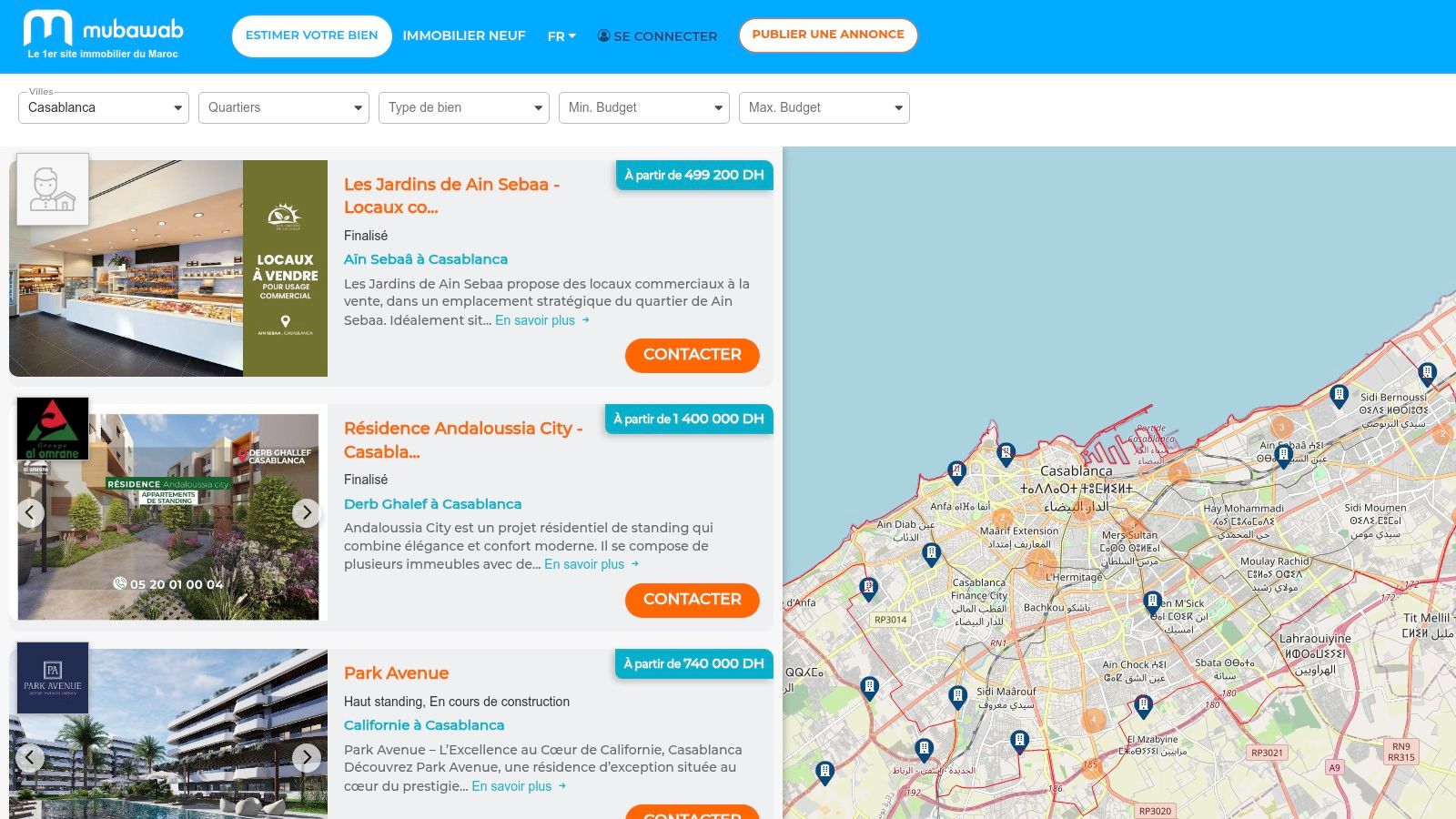This screenshot has height=819, width=1456.
Task: Click Estimer Votre Bien button
Action: coord(311,35)
